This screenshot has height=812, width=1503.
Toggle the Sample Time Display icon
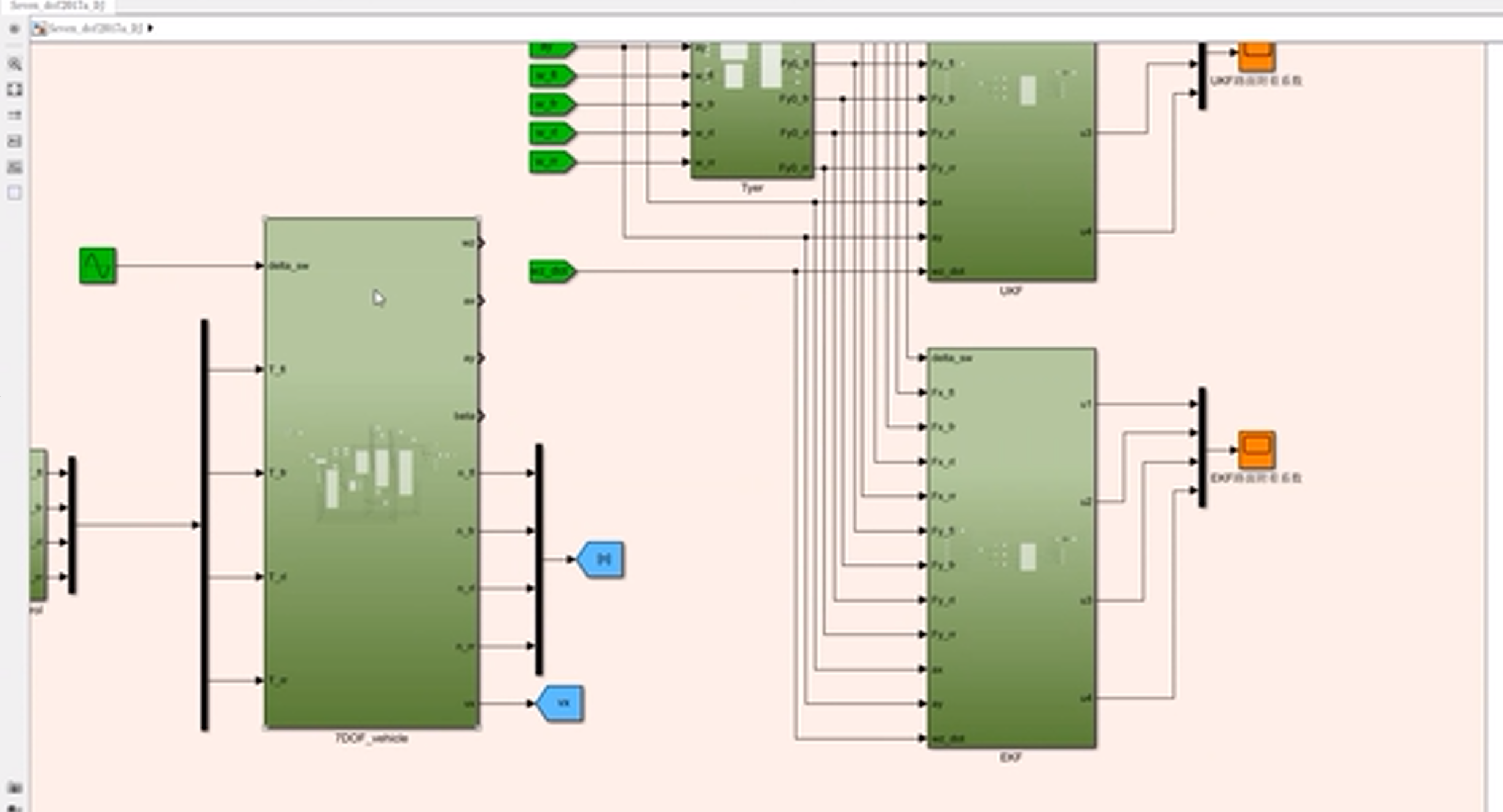tap(15, 115)
